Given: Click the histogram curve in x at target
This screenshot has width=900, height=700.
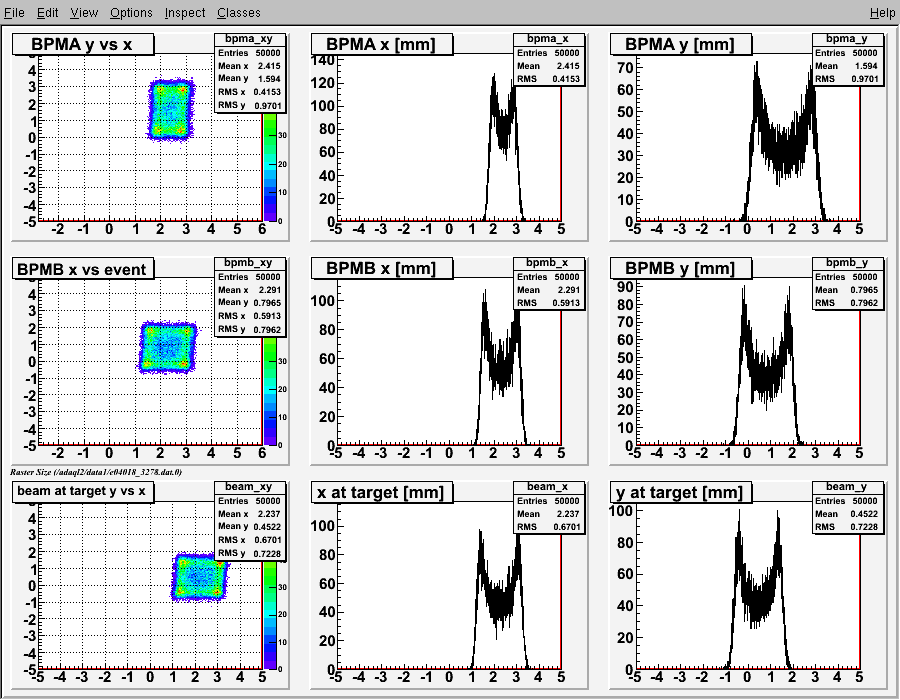Looking at the screenshot, I should pyautogui.click(x=499, y=600).
